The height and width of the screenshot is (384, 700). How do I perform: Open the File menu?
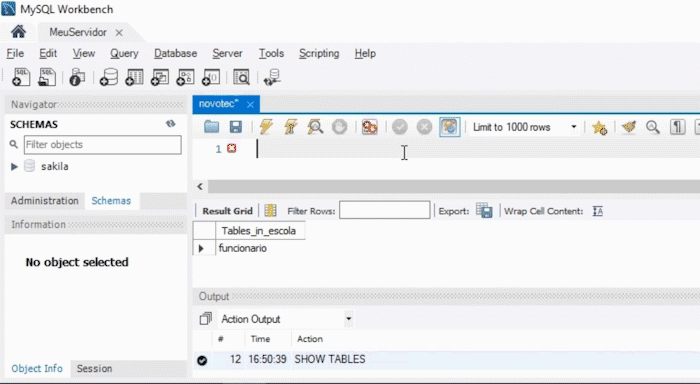[x=15, y=53]
